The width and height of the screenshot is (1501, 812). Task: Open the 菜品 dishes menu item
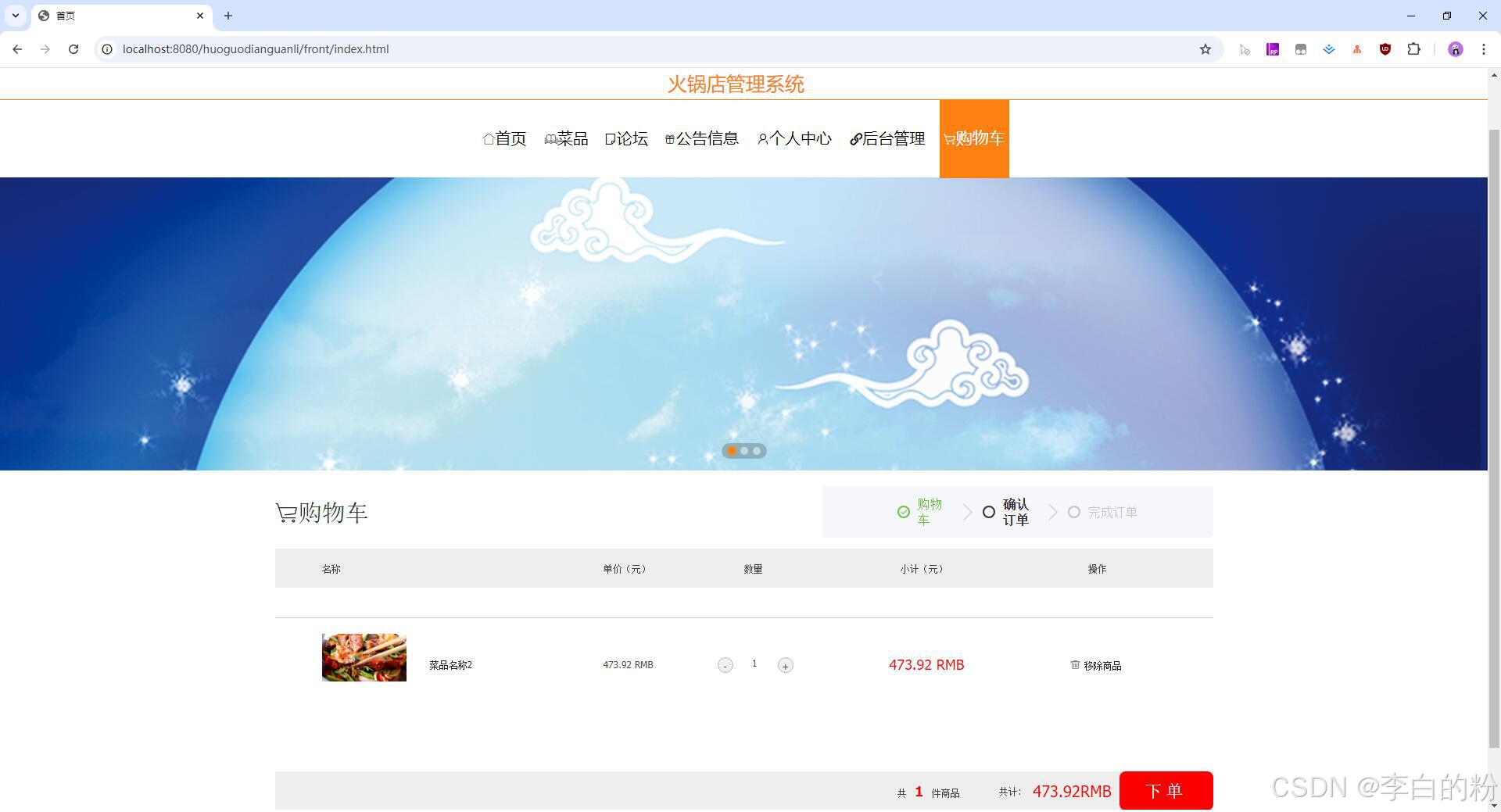(566, 138)
